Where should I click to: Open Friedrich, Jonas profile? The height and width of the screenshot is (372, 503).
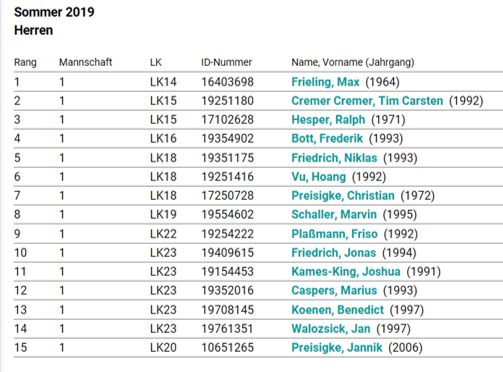[x=333, y=253]
